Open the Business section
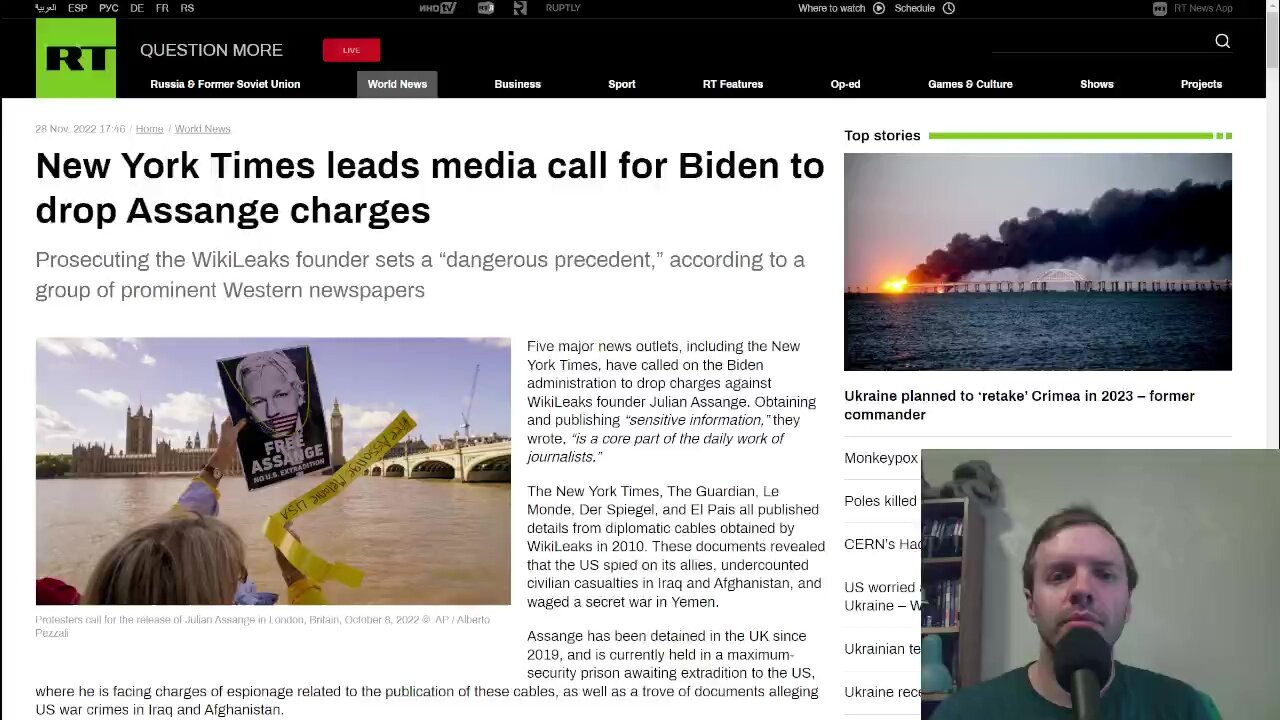The image size is (1280, 720). 517,84
